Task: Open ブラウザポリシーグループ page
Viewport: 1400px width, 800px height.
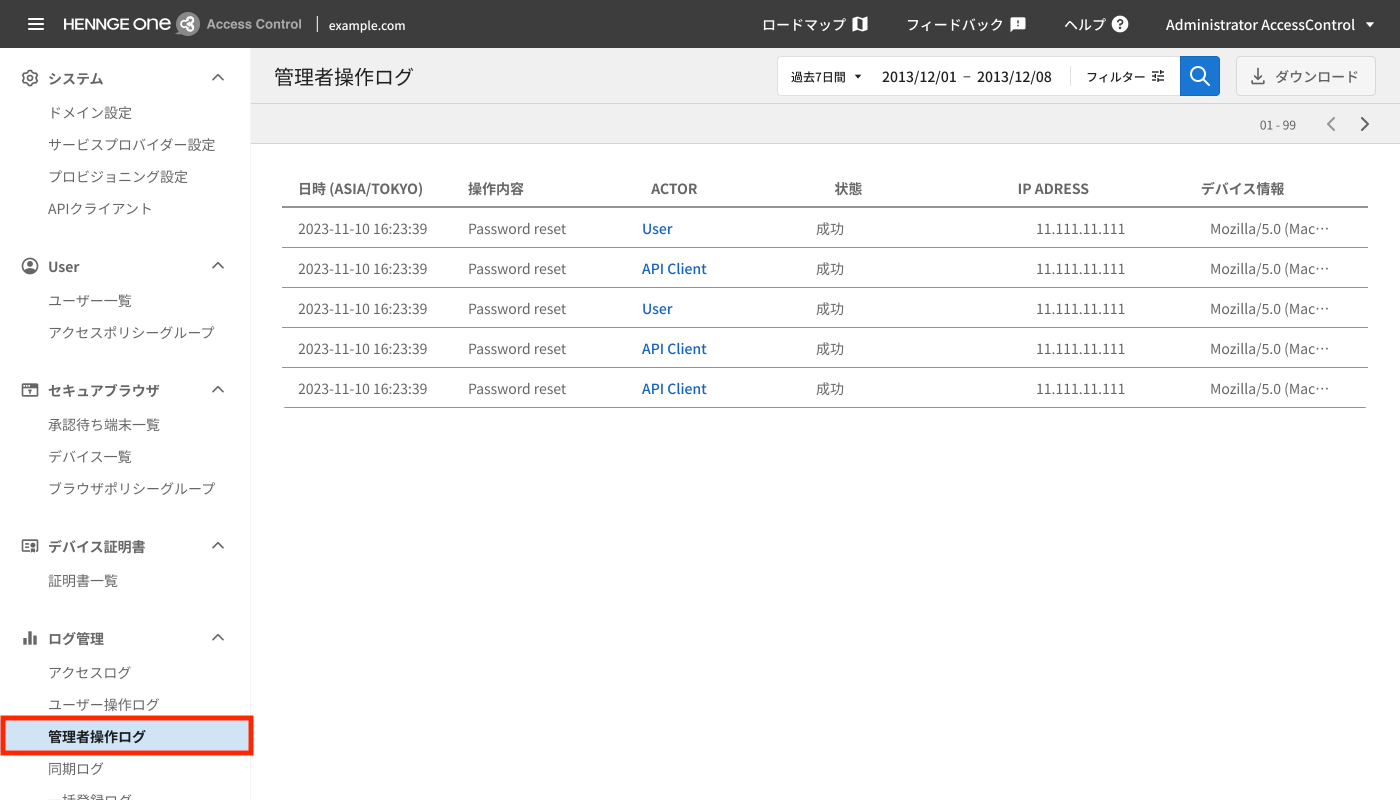Action: pos(132,489)
